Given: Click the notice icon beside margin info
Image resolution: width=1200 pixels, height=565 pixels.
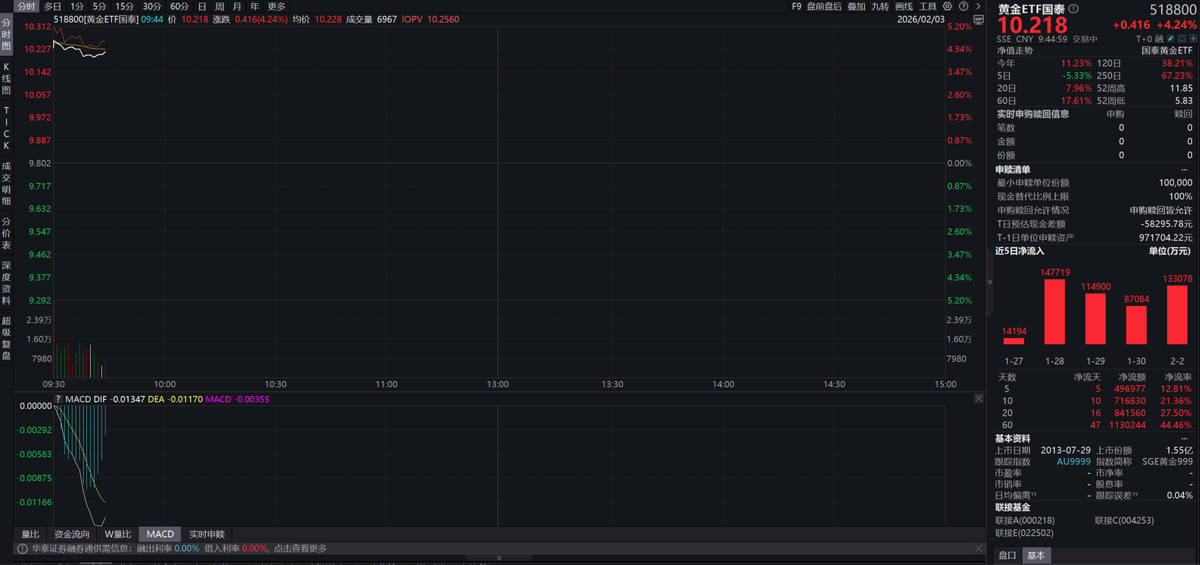Looking at the screenshot, I should pos(20,548).
